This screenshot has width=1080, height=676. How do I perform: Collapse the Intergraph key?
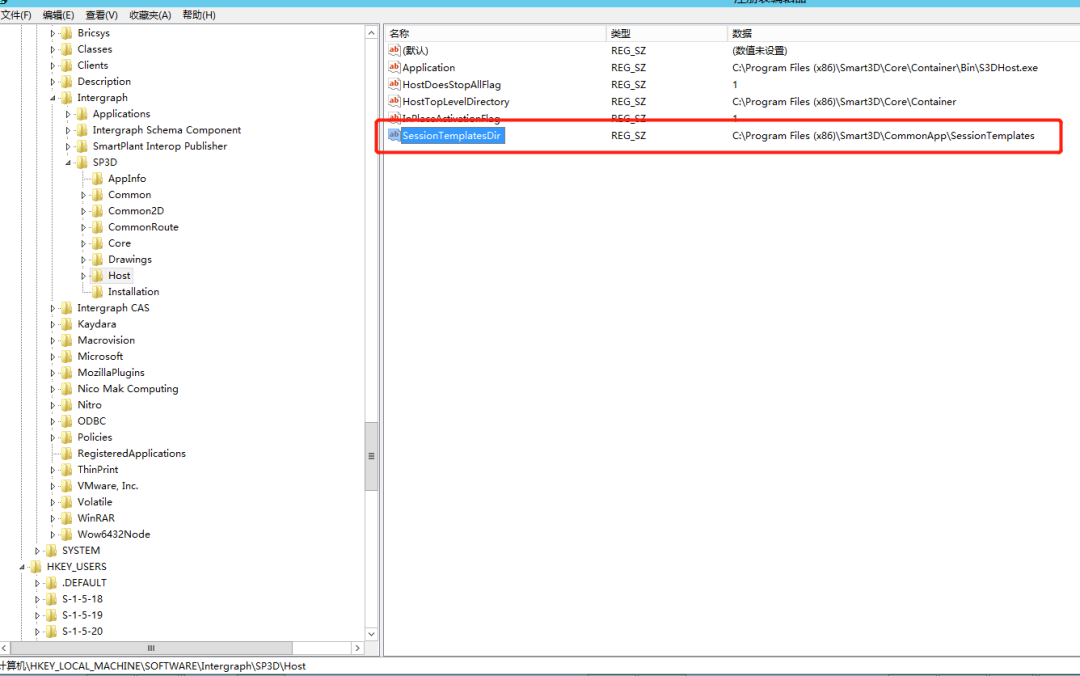pyautogui.click(x=52, y=98)
